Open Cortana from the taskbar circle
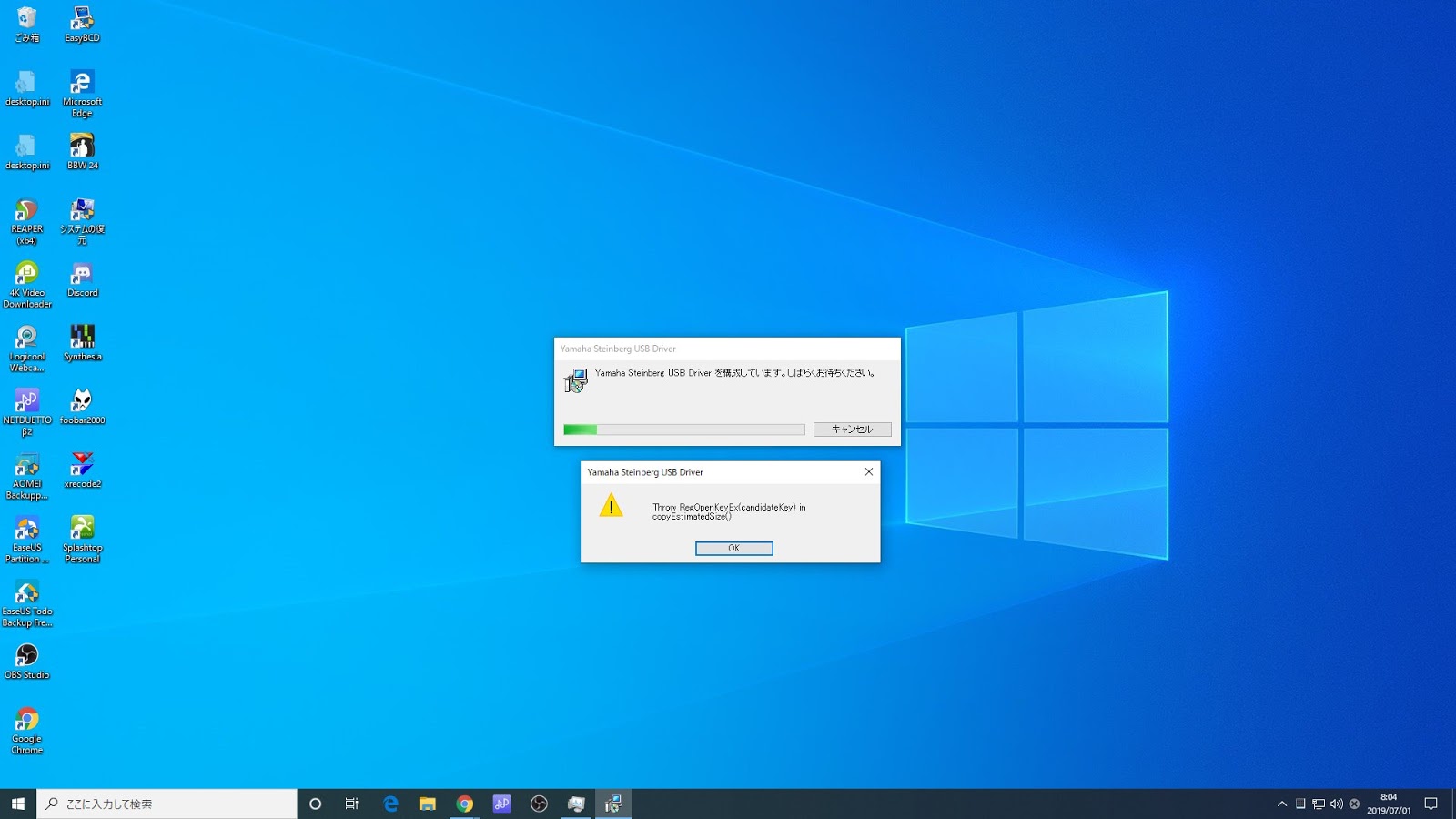1456x819 pixels. coord(316,804)
